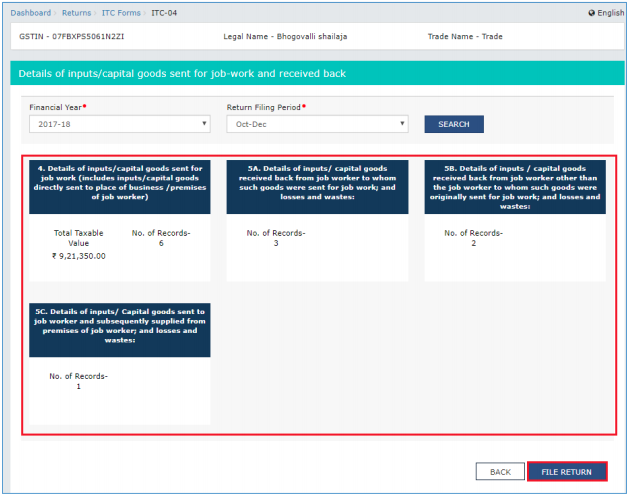Click the BACK button
This screenshot has height=495, width=629.
(x=500, y=472)
